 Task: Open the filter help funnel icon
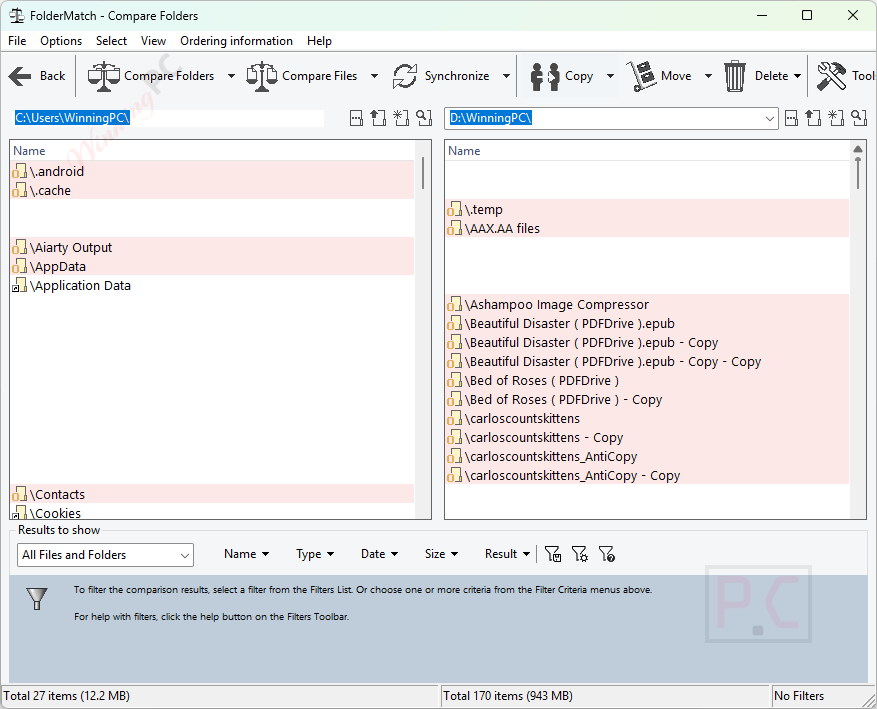point(607,554)
